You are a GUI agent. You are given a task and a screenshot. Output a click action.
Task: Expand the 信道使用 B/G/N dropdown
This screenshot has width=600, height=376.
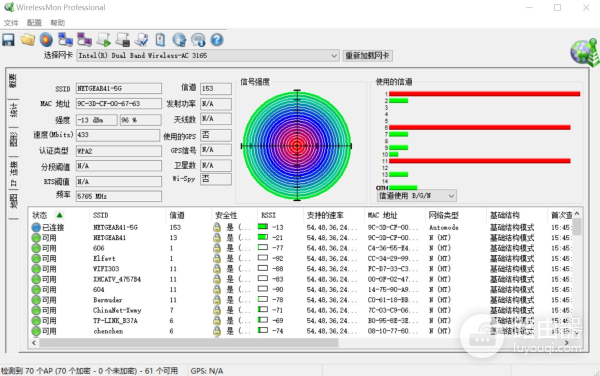pos(451,196)
